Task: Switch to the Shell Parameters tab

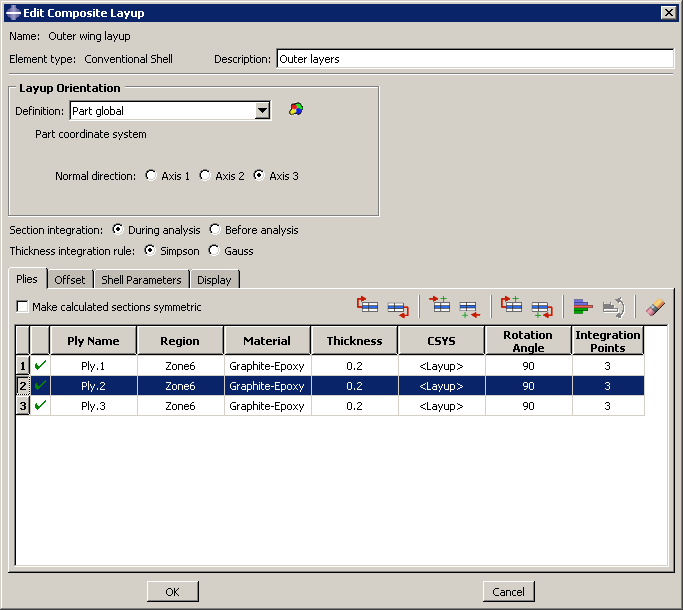Action: (141, 280)
